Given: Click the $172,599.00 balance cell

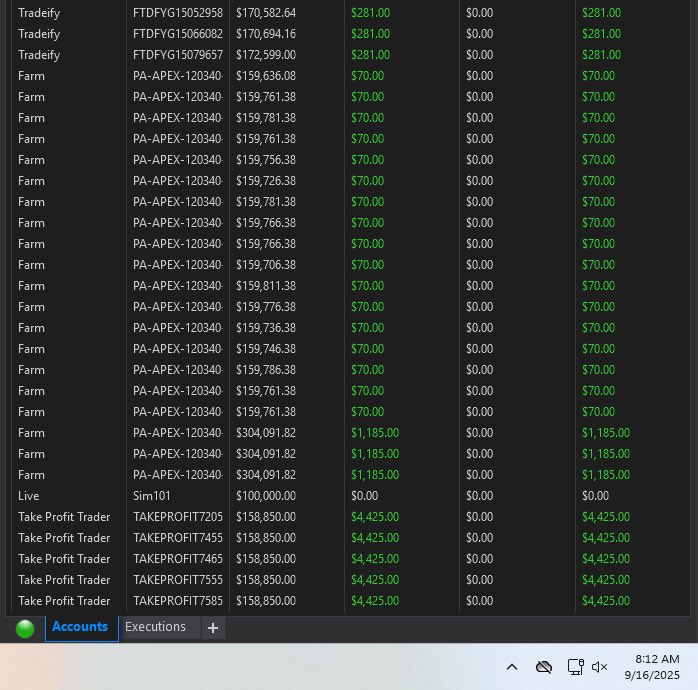Looking at the screenshot, I should 266,55.
